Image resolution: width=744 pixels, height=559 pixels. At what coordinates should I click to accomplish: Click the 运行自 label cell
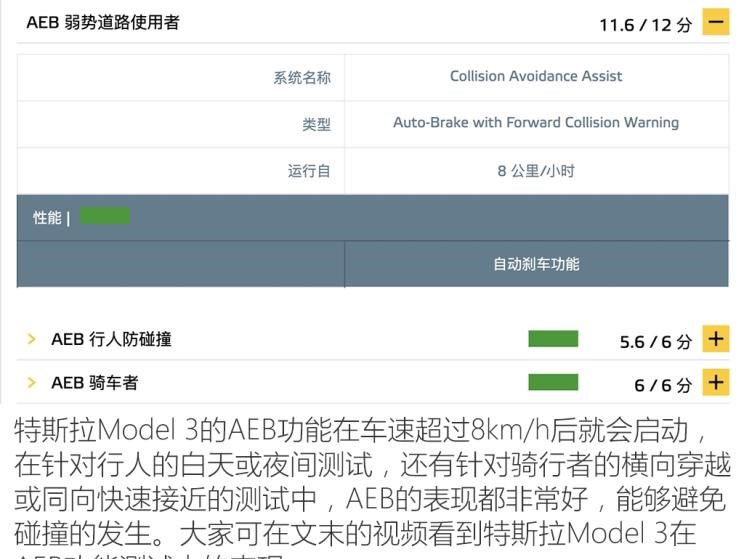pos(181,171)
